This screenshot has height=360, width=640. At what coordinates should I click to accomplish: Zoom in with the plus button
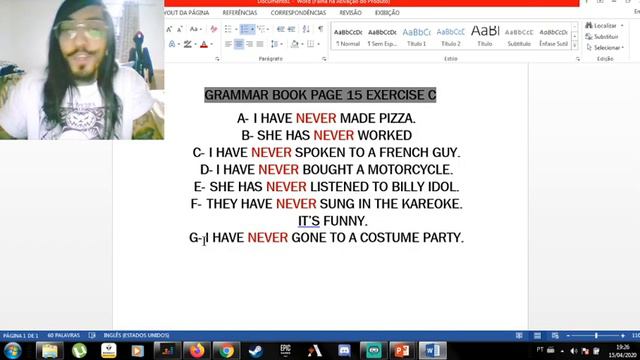622,335
